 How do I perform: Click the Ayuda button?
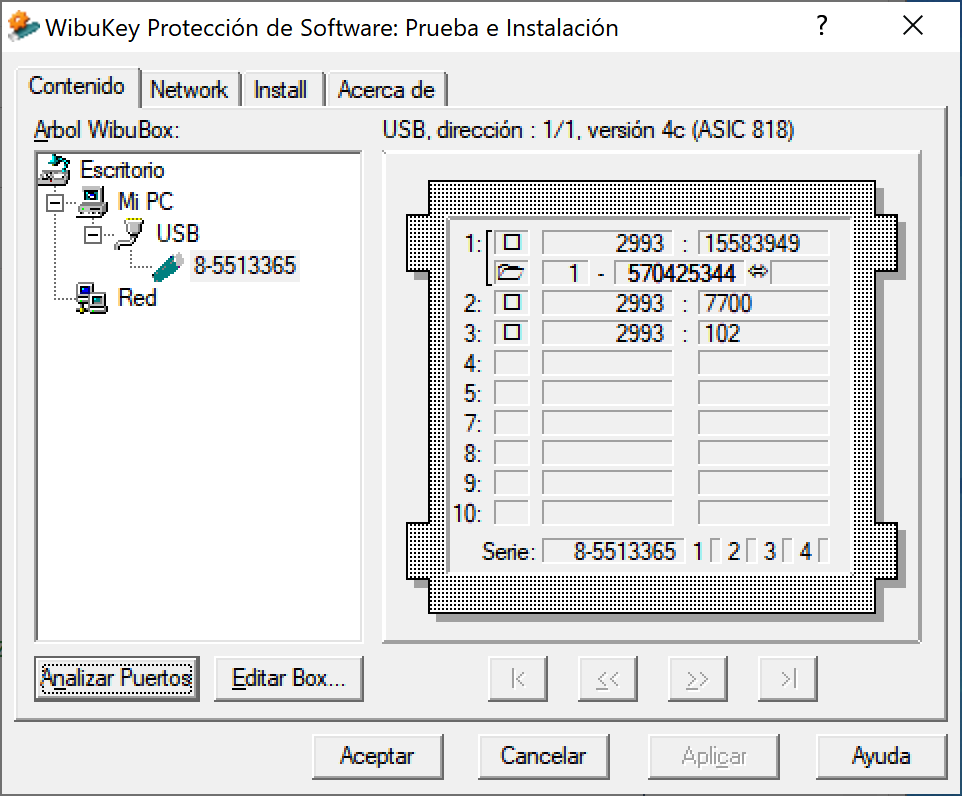click(881, 756)
